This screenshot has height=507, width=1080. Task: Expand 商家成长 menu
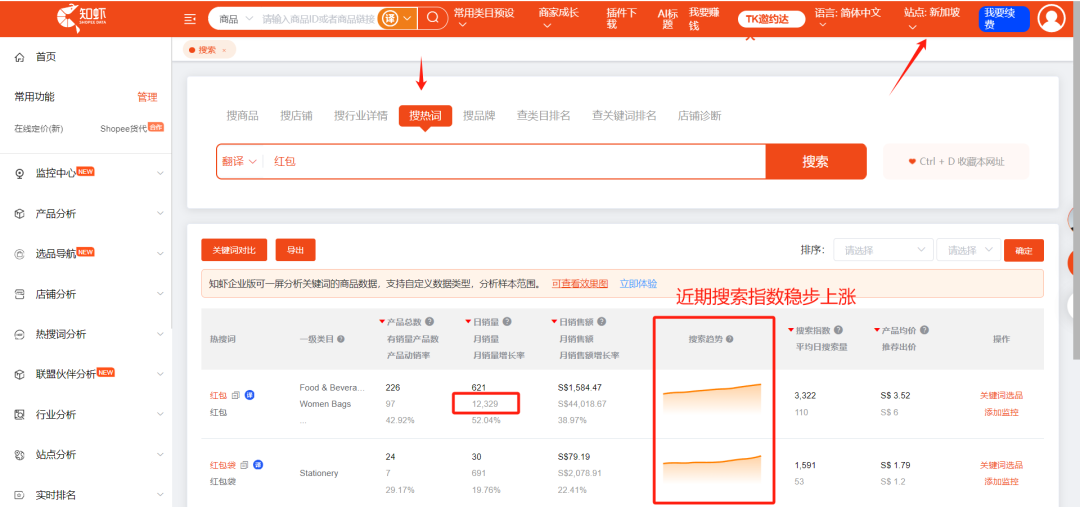click(559, 19)
